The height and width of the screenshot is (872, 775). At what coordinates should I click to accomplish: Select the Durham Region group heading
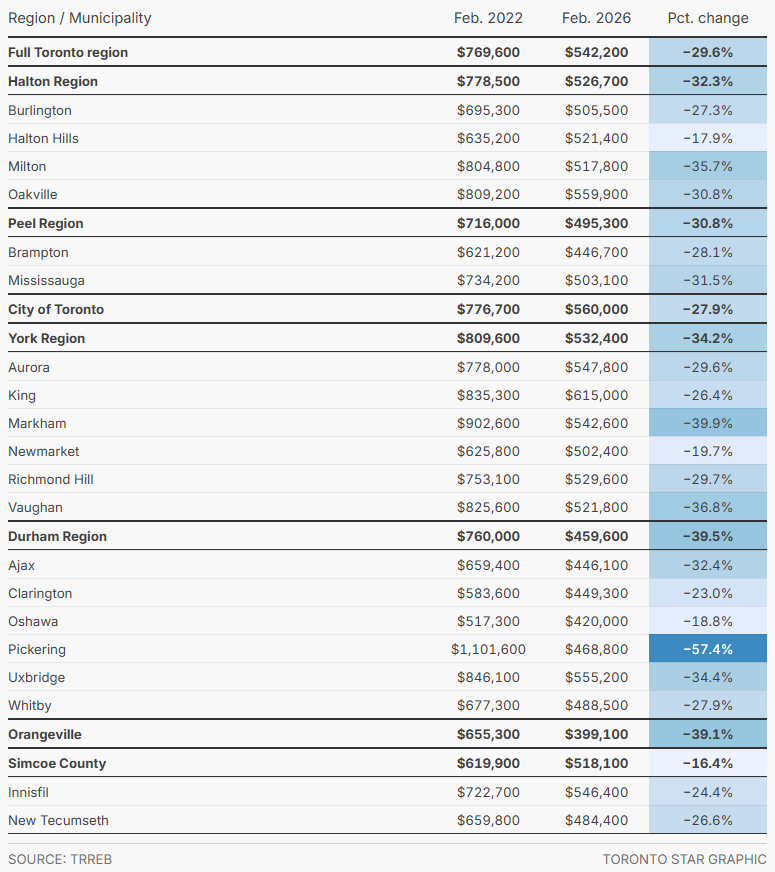point(57,536)
